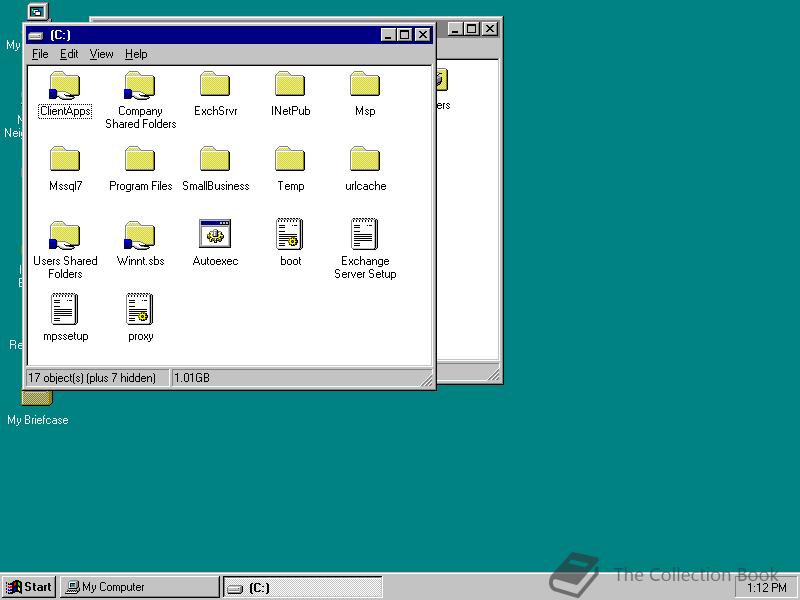Switch to the My Computer taskbar window

point(139,587)
